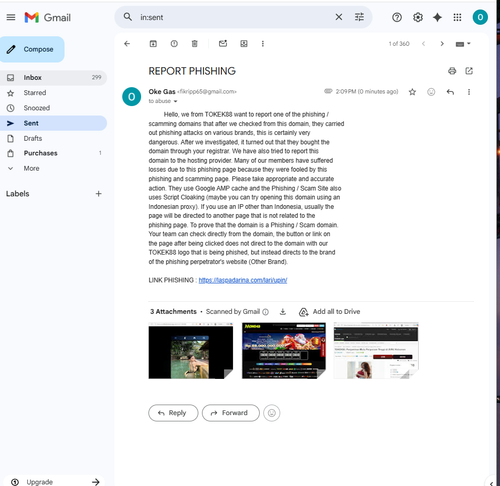Open second attachment casino banner screenshot
500x486 pixels.
[284, 350]
